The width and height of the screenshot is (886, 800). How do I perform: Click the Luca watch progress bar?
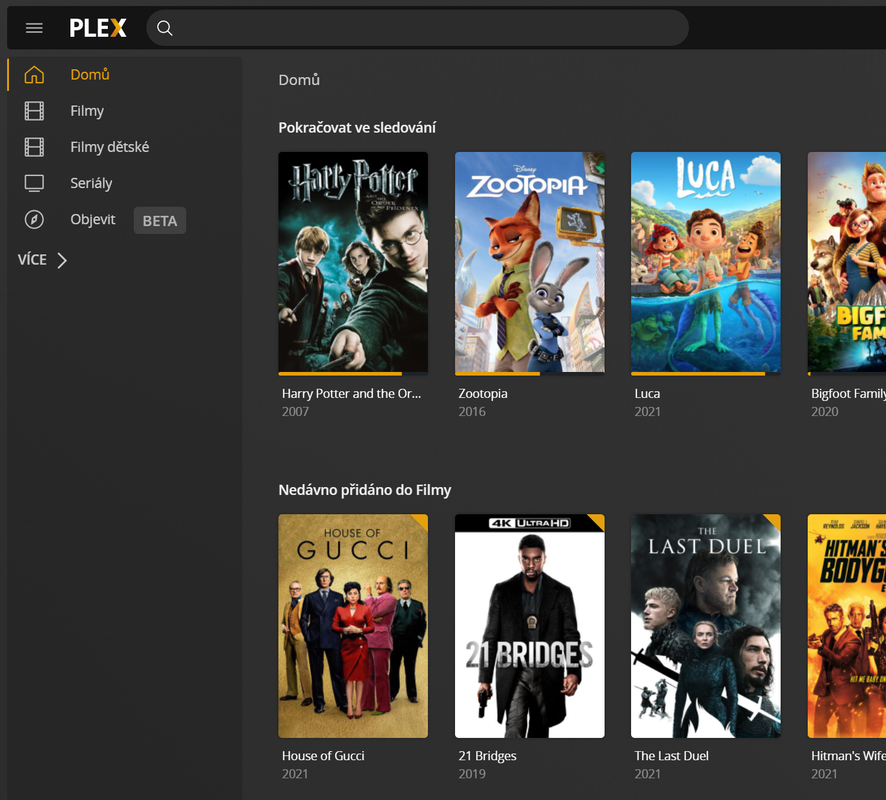tap(706, 373)
